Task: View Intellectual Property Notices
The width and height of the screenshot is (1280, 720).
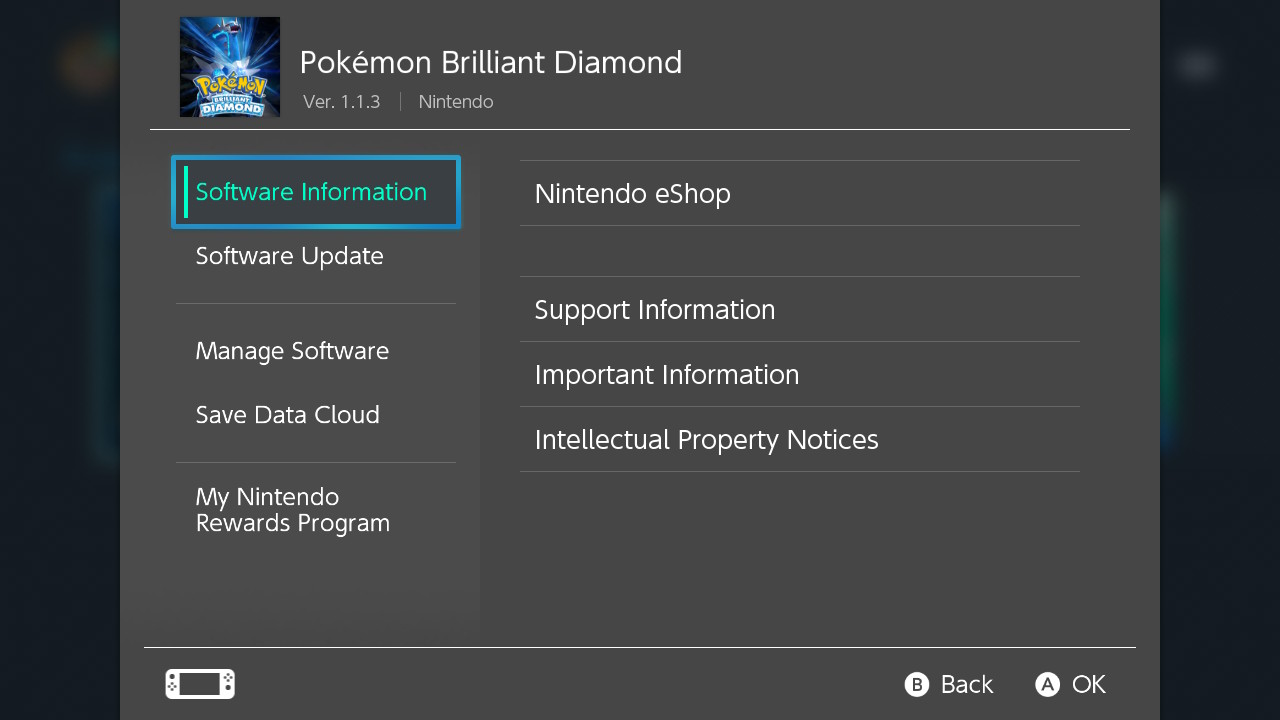Action: point(800,439)
